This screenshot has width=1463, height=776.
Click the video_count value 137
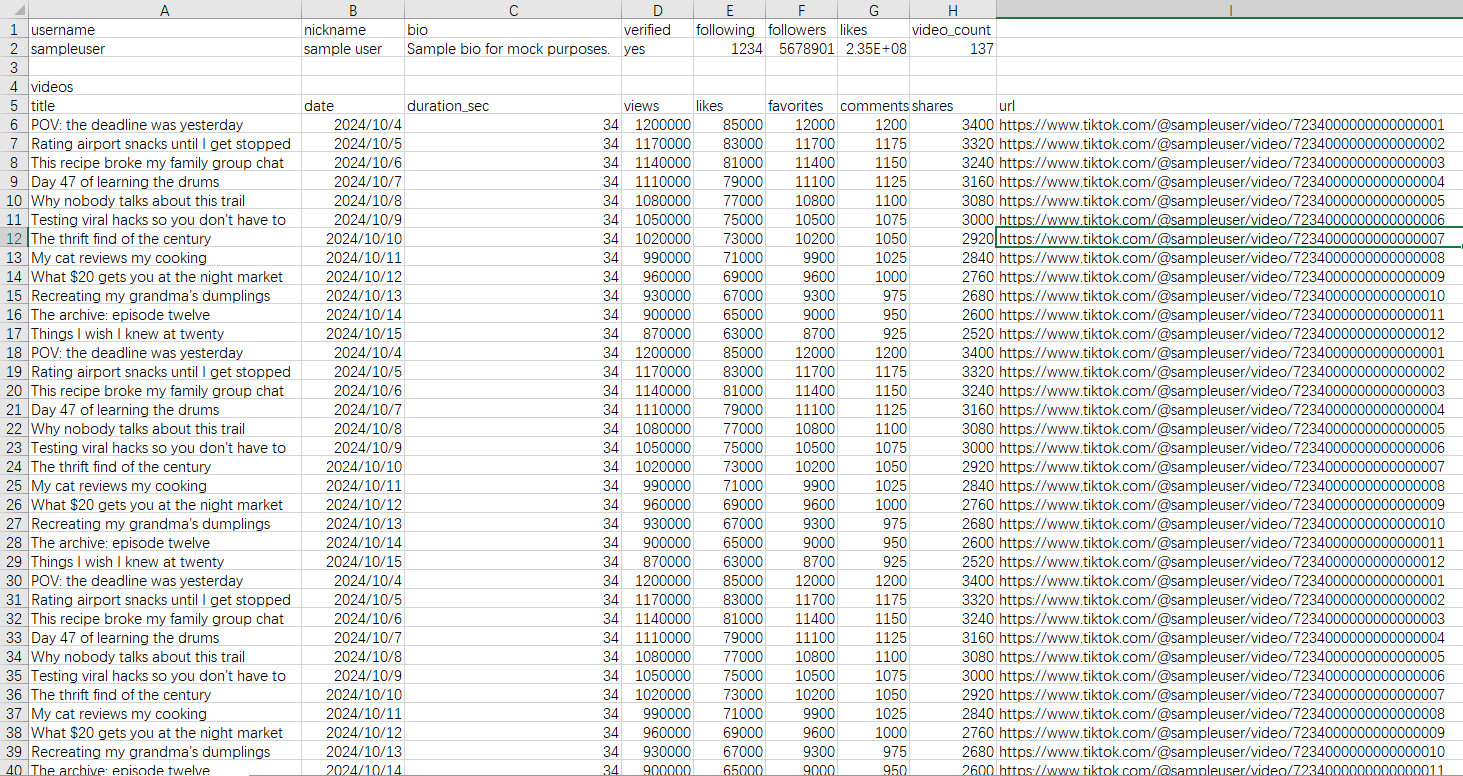tap(953, 49)
